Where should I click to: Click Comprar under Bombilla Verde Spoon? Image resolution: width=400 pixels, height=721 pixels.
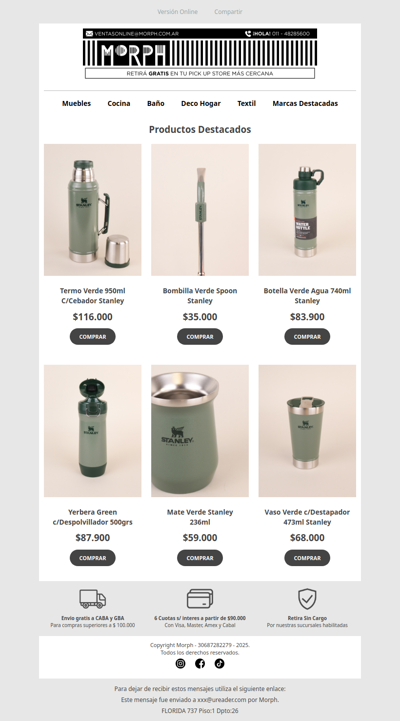coord(200,337)
